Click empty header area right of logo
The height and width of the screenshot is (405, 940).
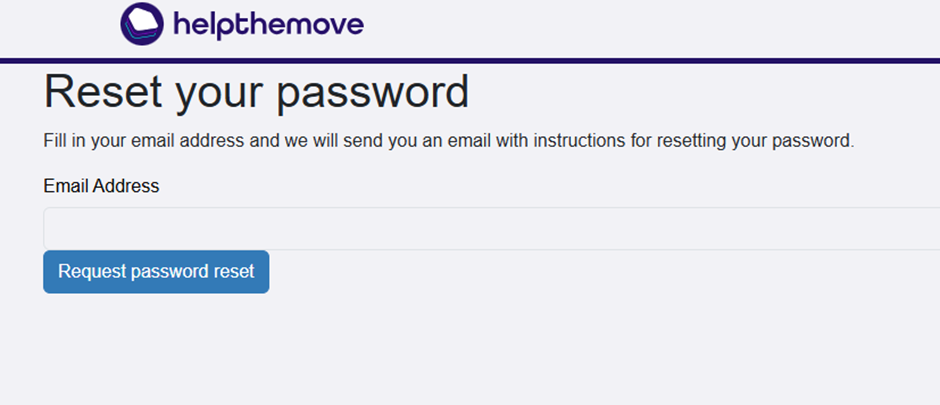coord(650,26)
